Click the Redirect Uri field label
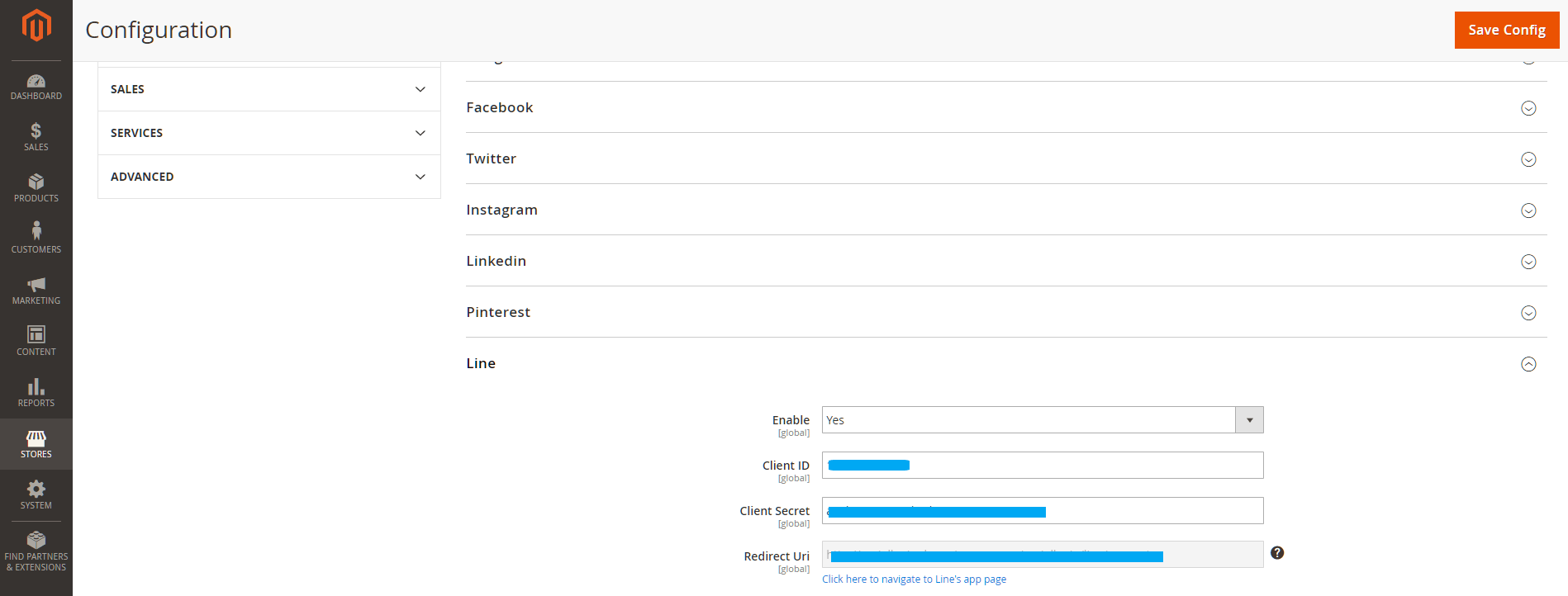1568x596 pixels. click(777, 556)
